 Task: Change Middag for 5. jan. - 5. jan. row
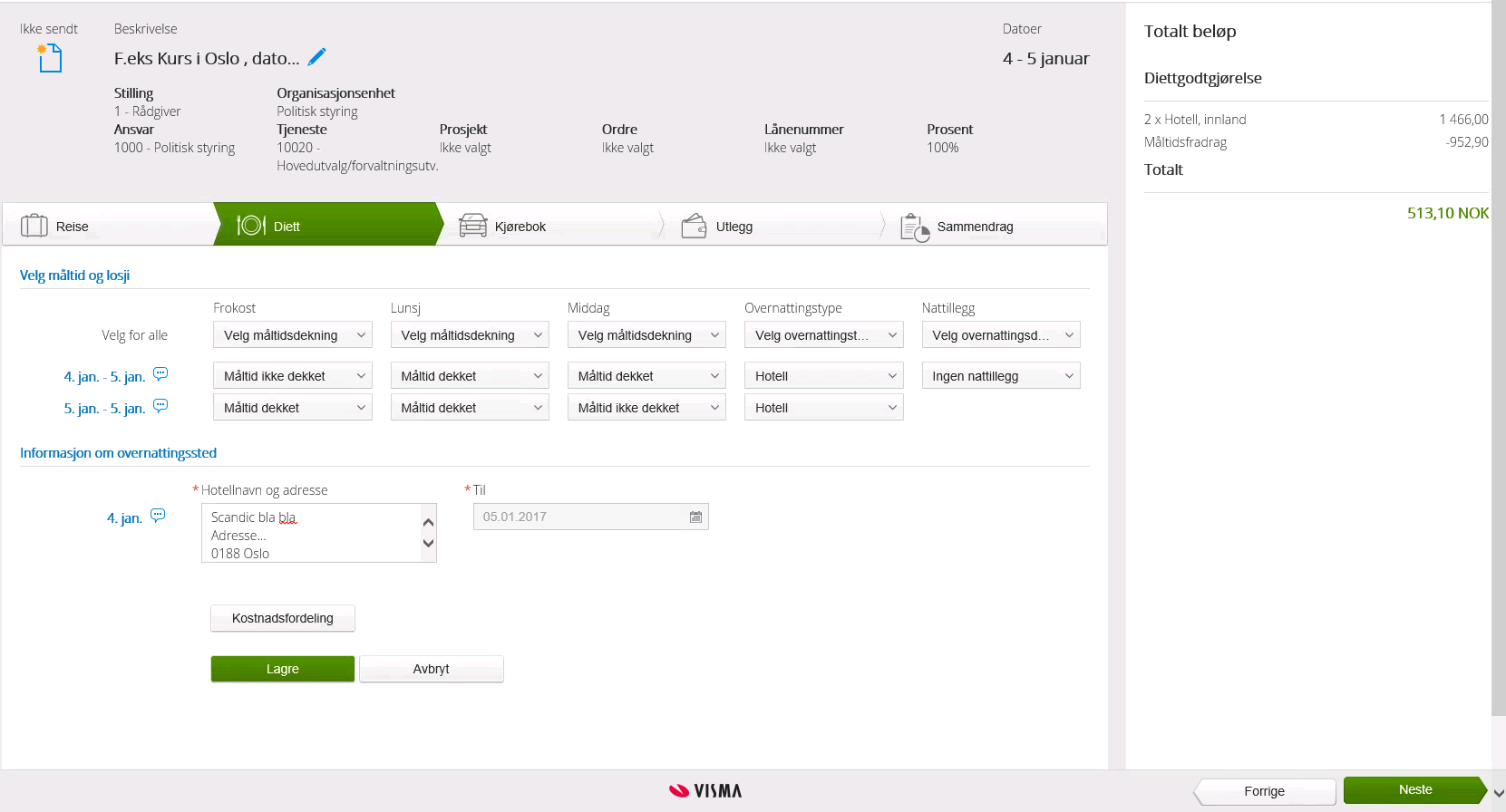point(646,408)
